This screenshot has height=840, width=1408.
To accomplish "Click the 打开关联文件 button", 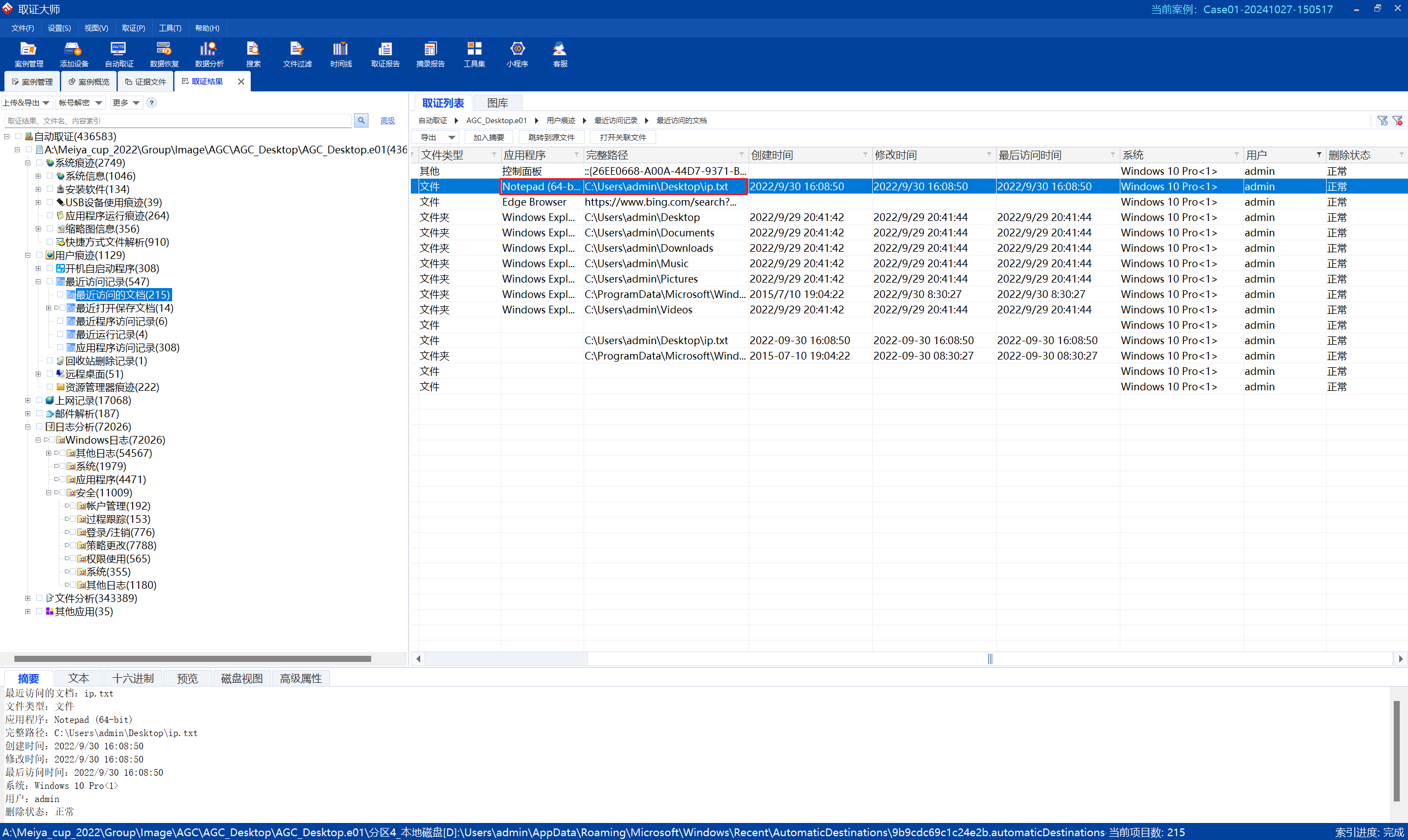I will point(623,137).
